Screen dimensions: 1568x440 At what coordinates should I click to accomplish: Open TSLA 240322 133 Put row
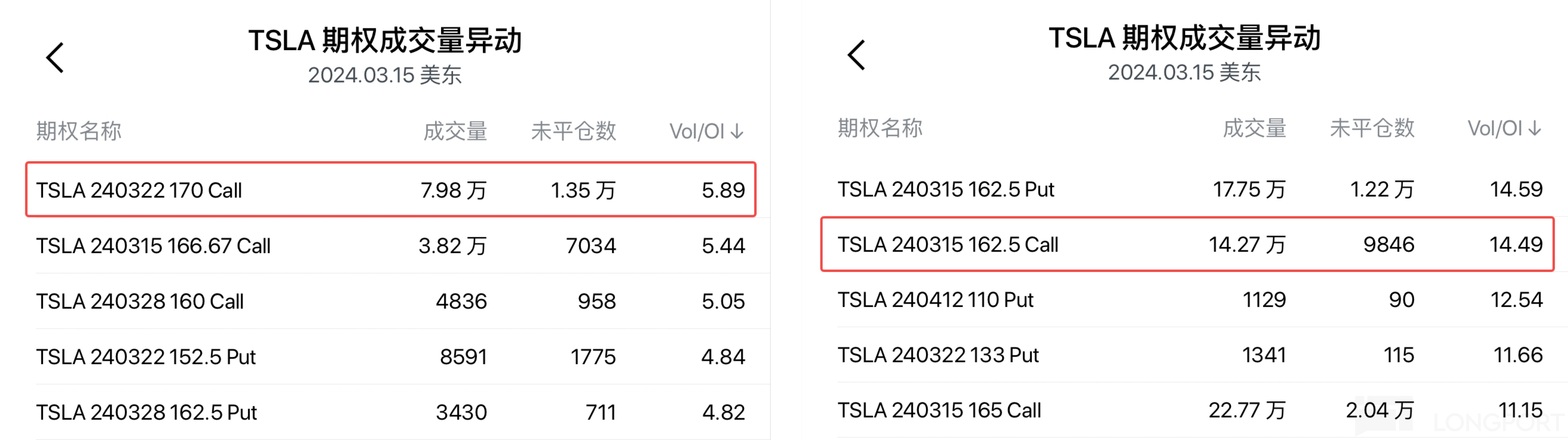click(1187, 355)
